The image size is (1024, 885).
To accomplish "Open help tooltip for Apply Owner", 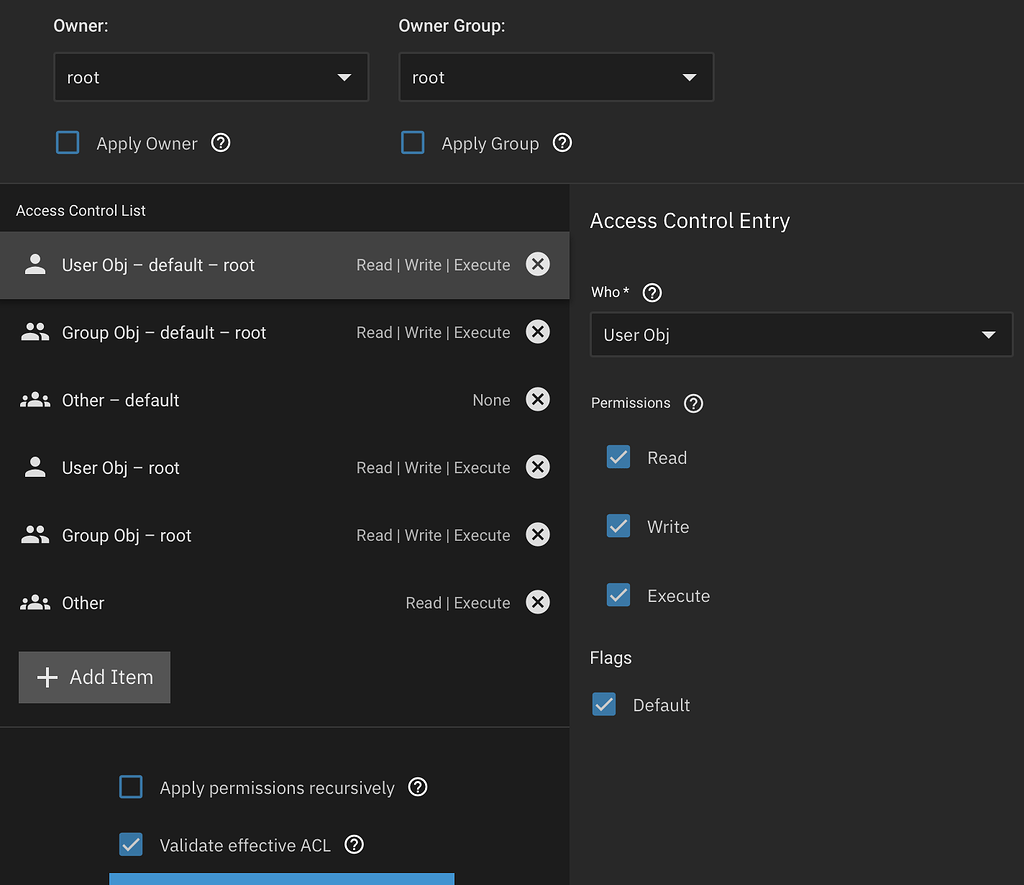I will (221, 143).
